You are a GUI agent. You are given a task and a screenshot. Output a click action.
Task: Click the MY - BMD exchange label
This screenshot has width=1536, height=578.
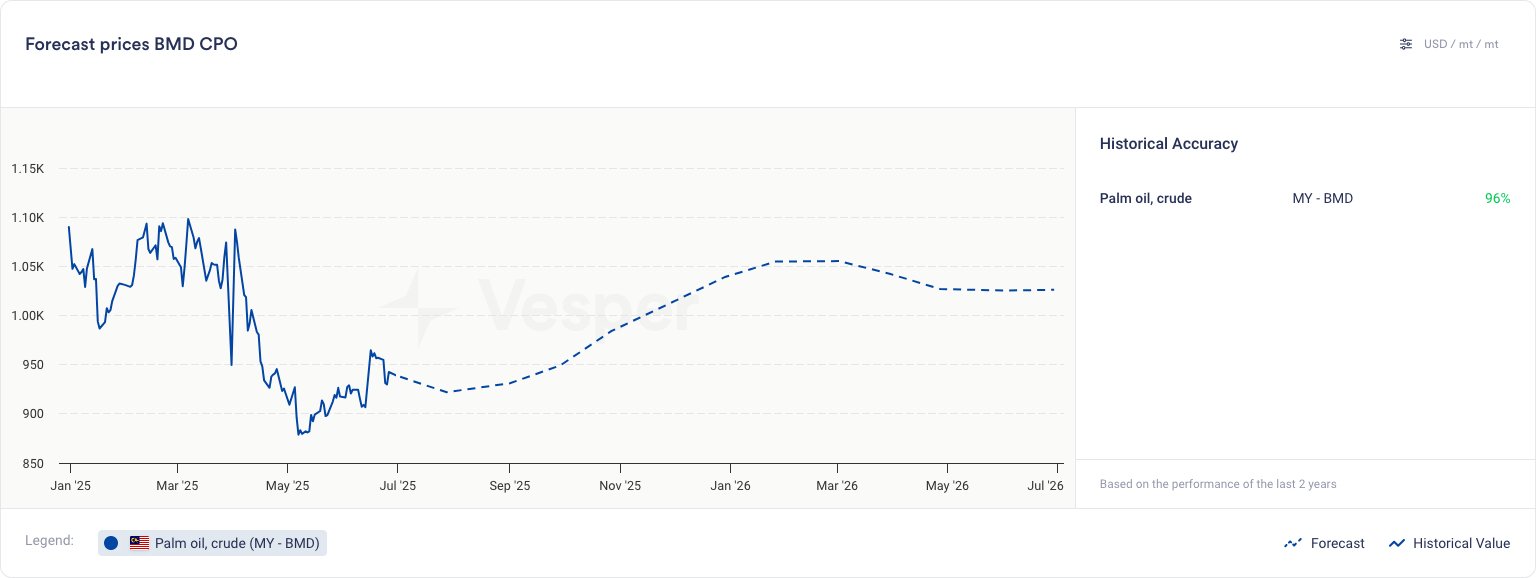(1322, 198)
